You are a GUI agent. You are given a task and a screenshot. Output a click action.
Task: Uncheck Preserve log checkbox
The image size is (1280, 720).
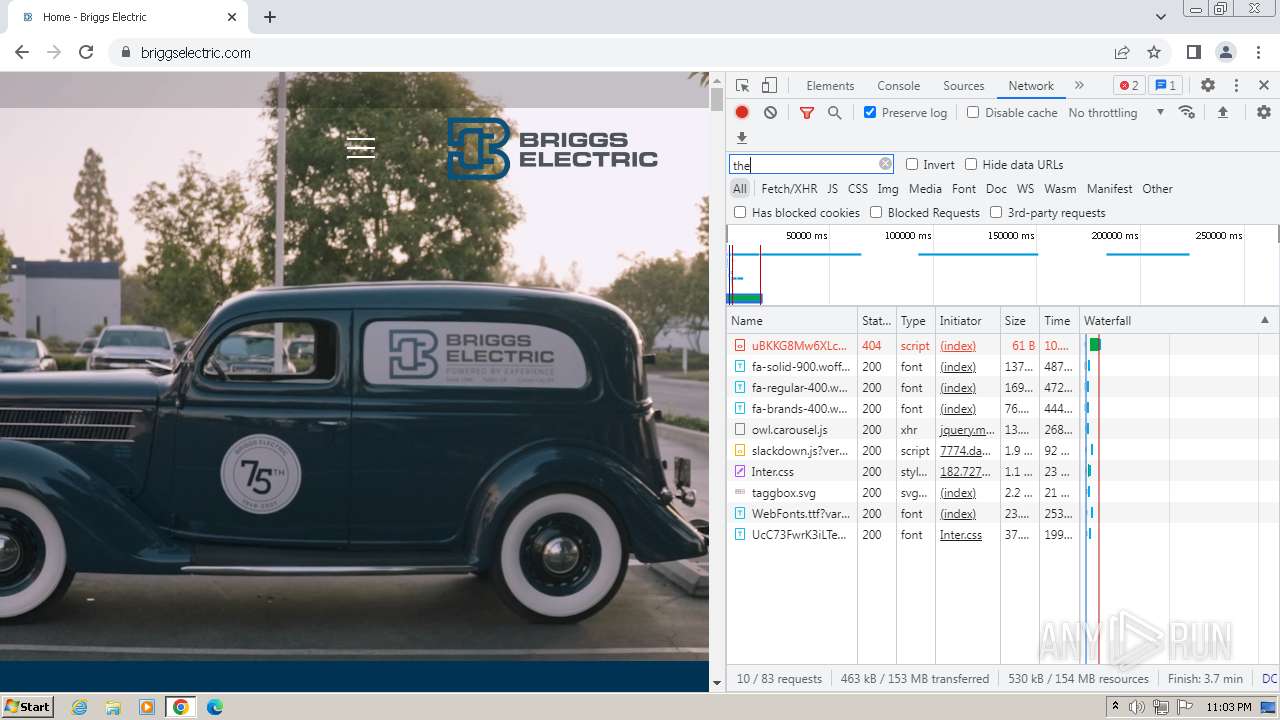[870, 112]
